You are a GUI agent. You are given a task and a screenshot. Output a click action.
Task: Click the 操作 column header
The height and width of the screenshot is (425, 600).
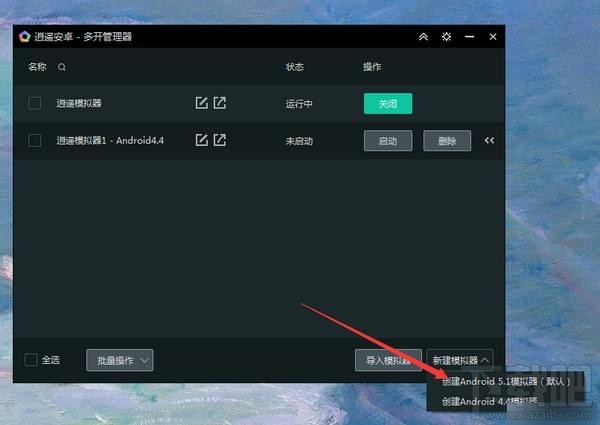372,67
